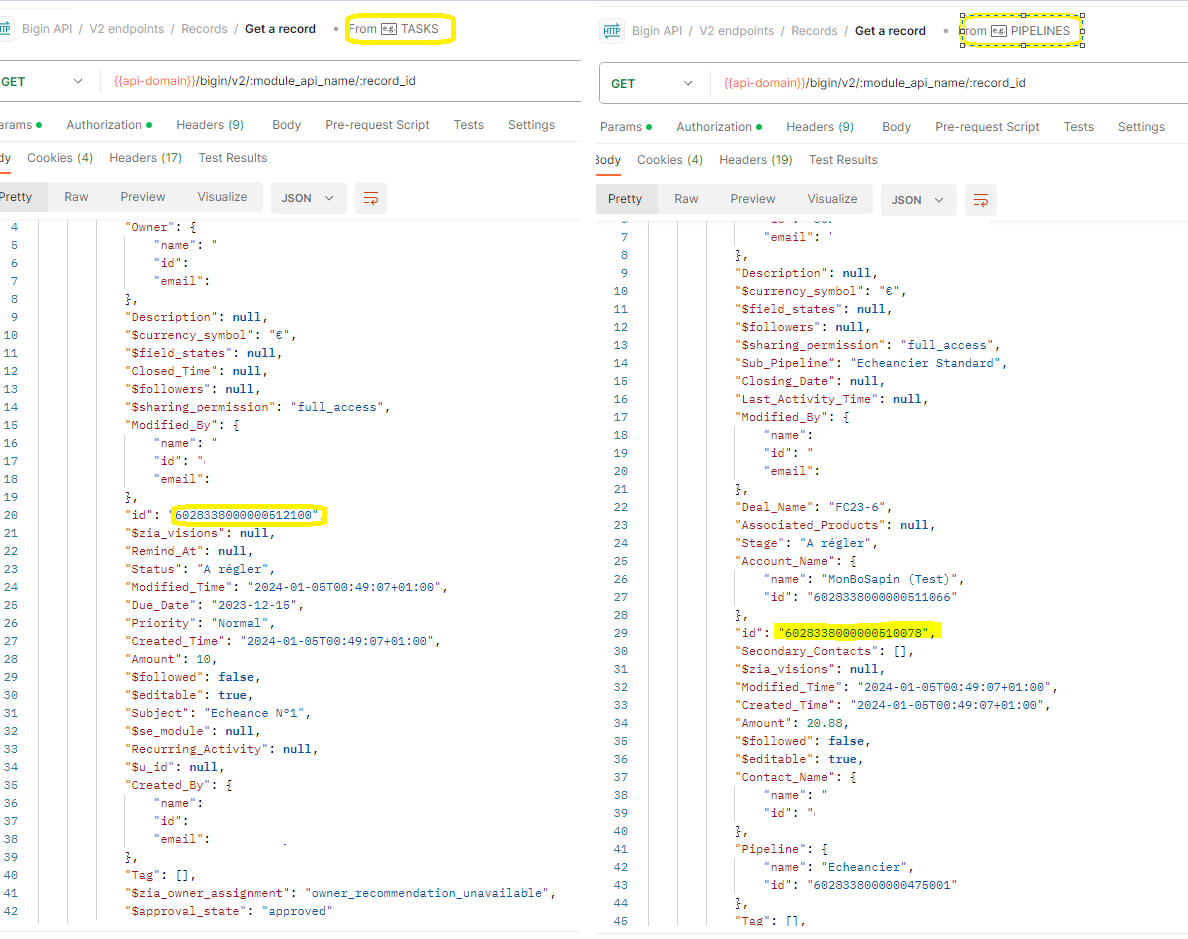Screen dimensions: 1188x939
Task: Click the TASKS example name label
Action: tap(420, 29)
